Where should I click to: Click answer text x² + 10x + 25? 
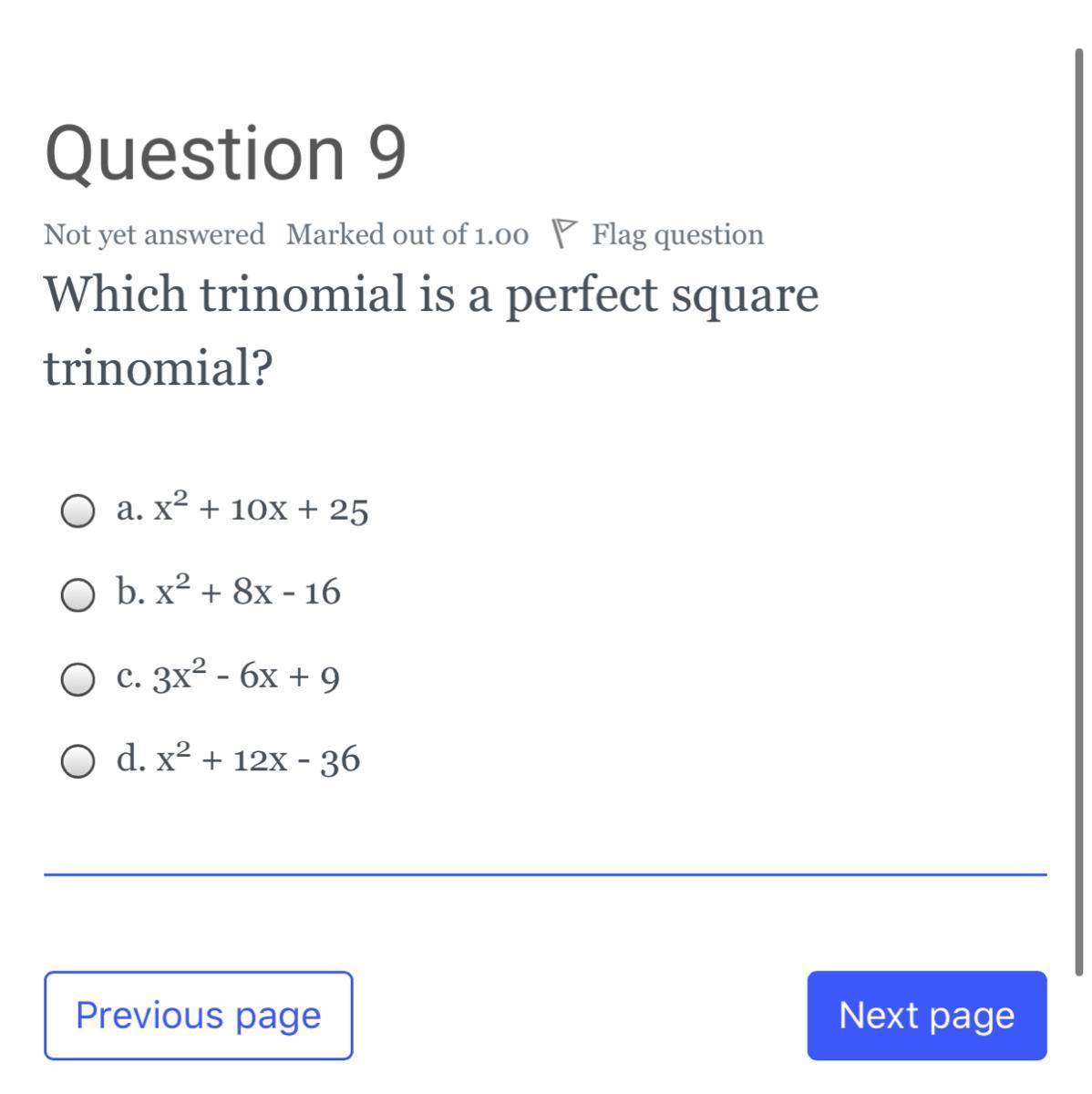point(261,509)
